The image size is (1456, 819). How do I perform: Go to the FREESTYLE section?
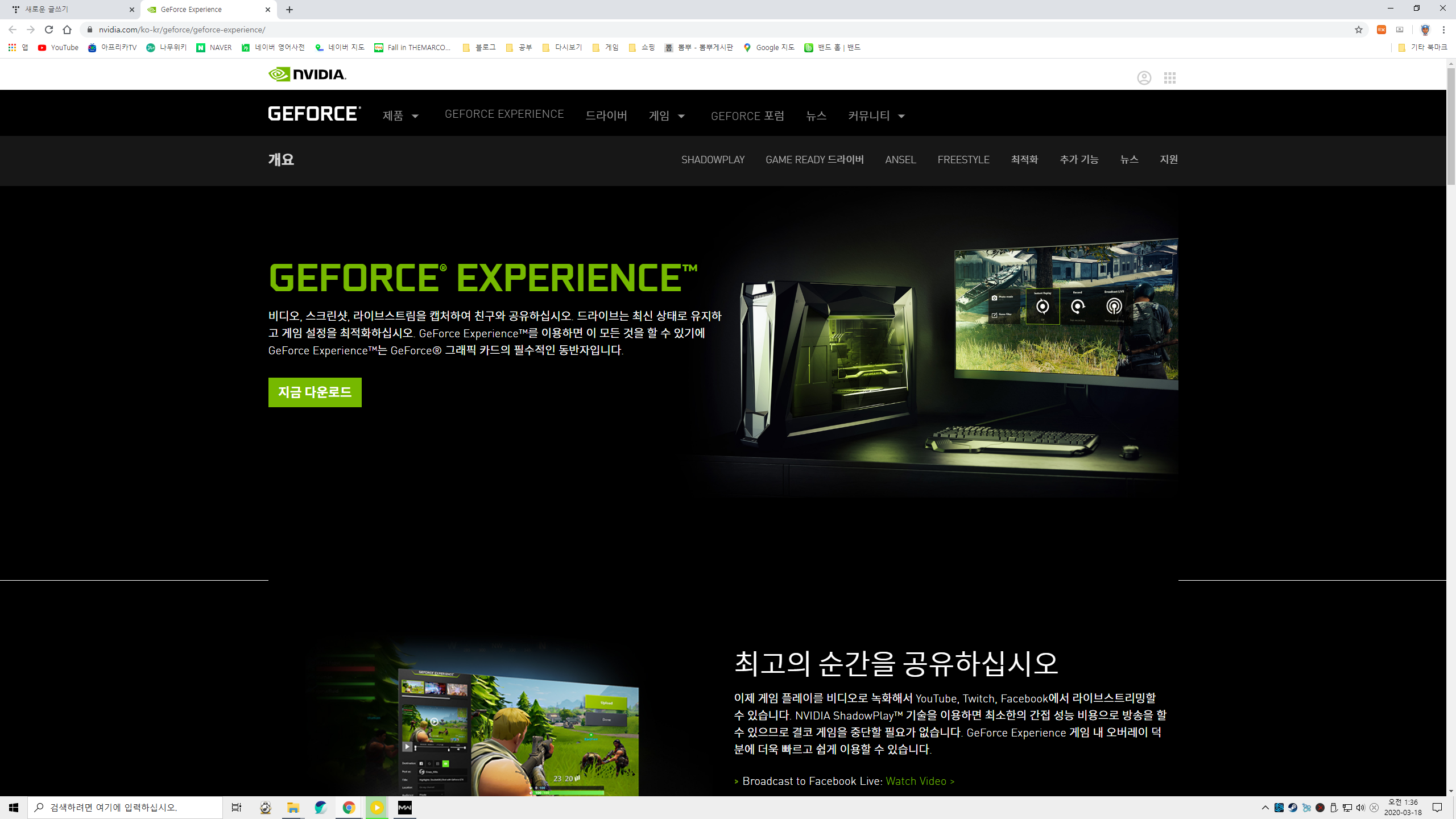pos(963,160)
